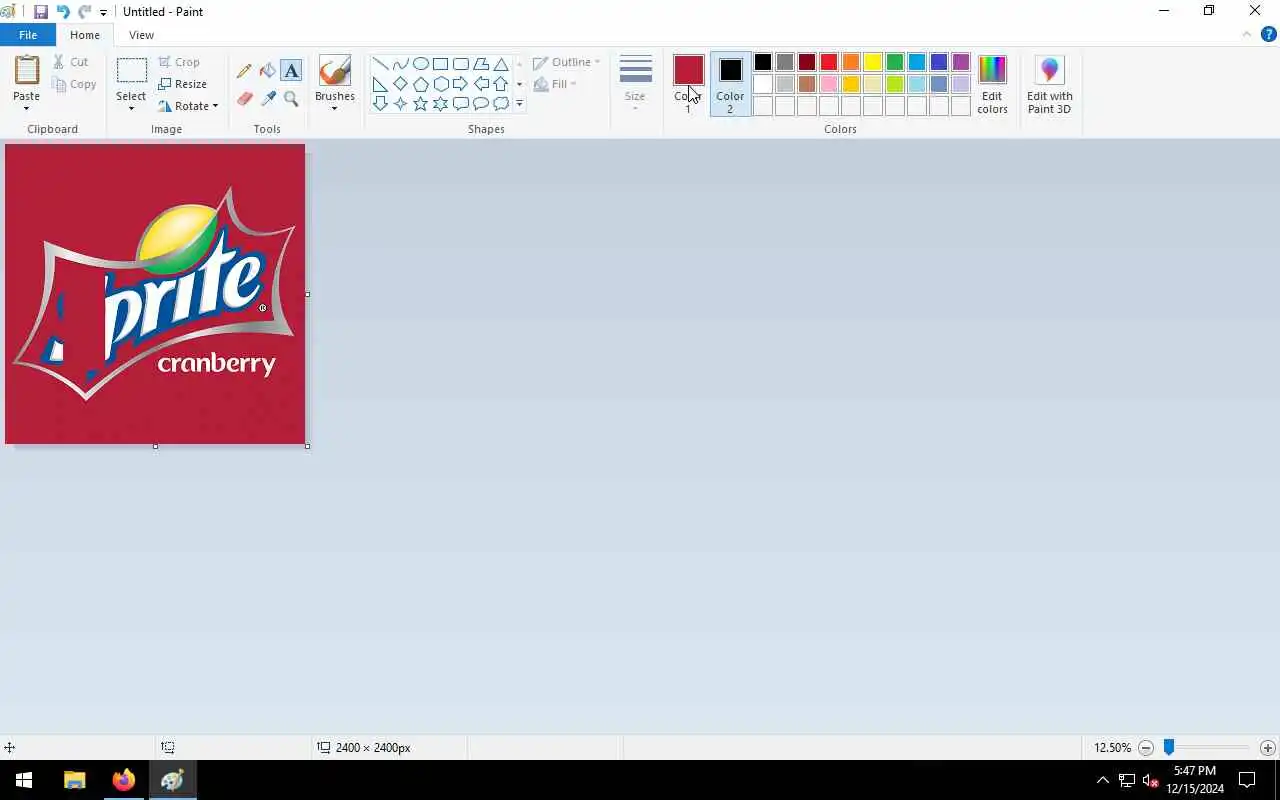Open the Resize dialog
The height and width of the screenshot is (800, 1280).
point(183,84)
